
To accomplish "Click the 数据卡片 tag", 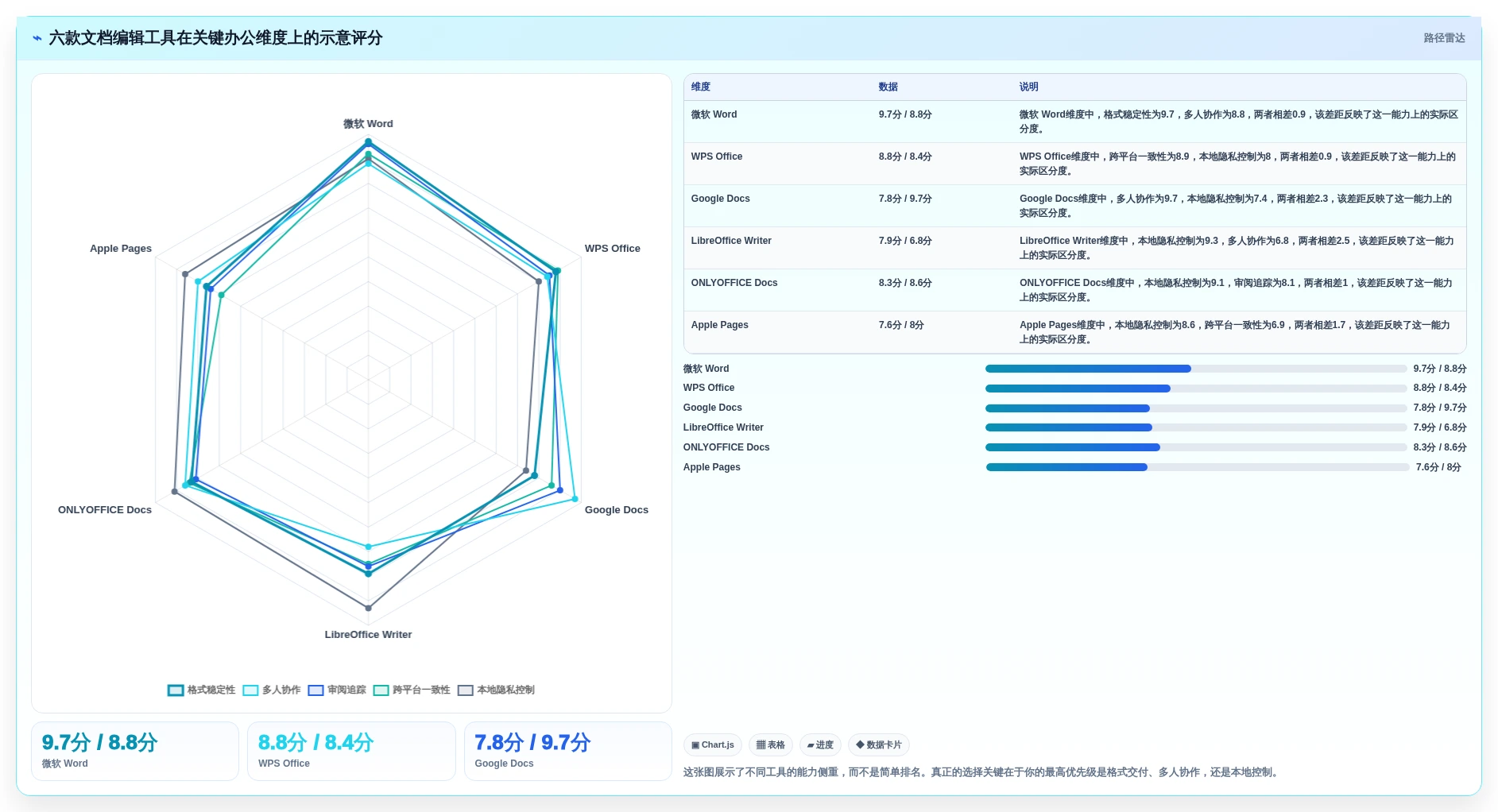I will pos(879,744).
